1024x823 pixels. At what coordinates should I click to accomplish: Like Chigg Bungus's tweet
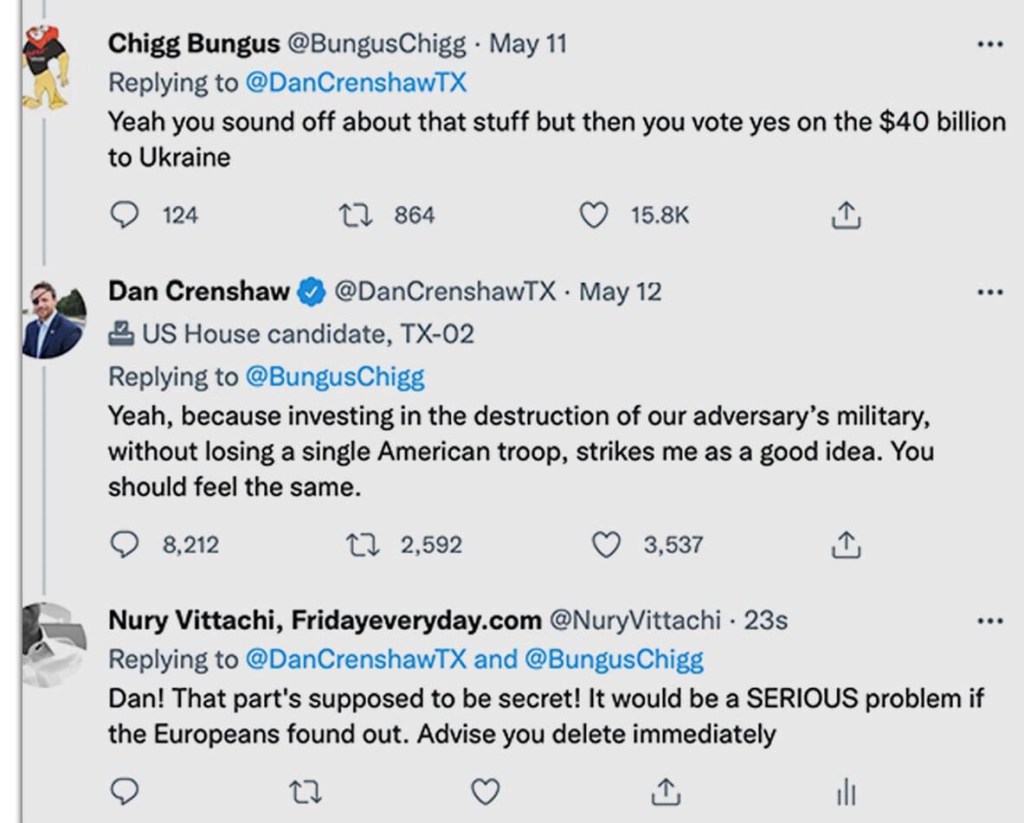click(x=594, y=215)
